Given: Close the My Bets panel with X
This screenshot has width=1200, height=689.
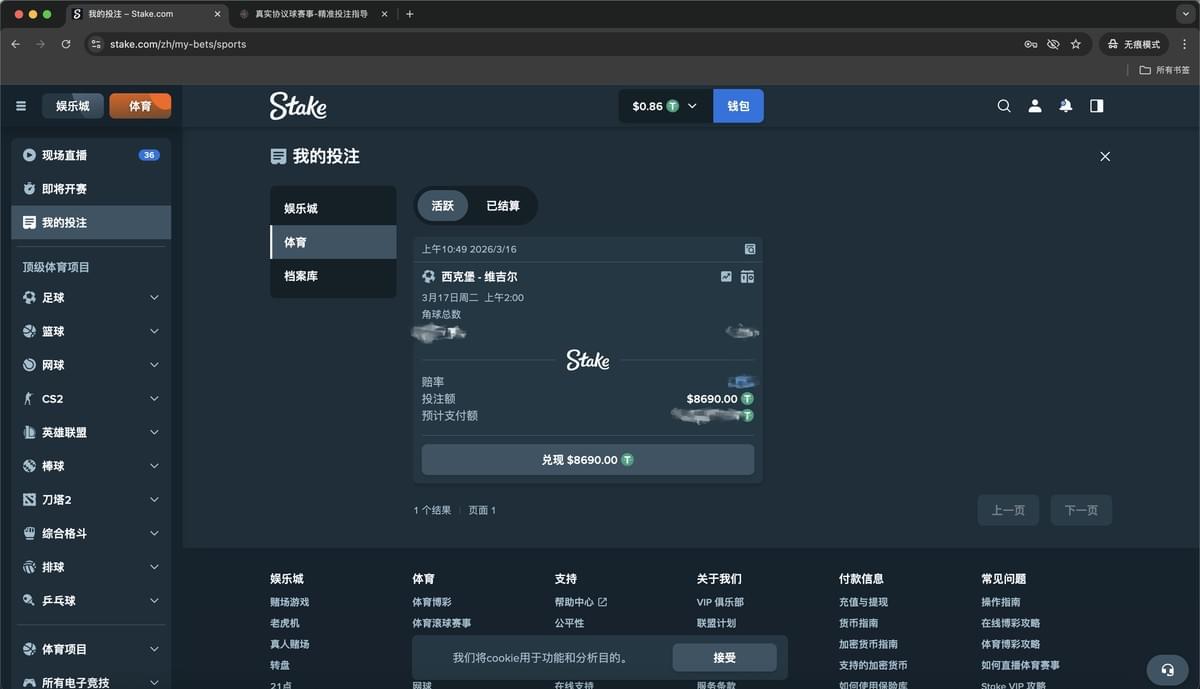Looking at the screenshot, I should click(x=1105, y=156).
